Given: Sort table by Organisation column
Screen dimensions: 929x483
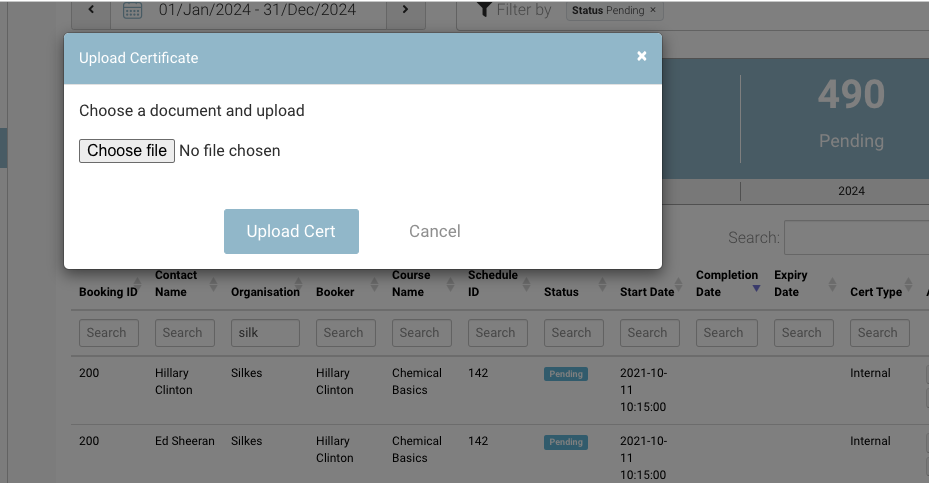Looking at the screenshot, I should (x=265, y=292).
